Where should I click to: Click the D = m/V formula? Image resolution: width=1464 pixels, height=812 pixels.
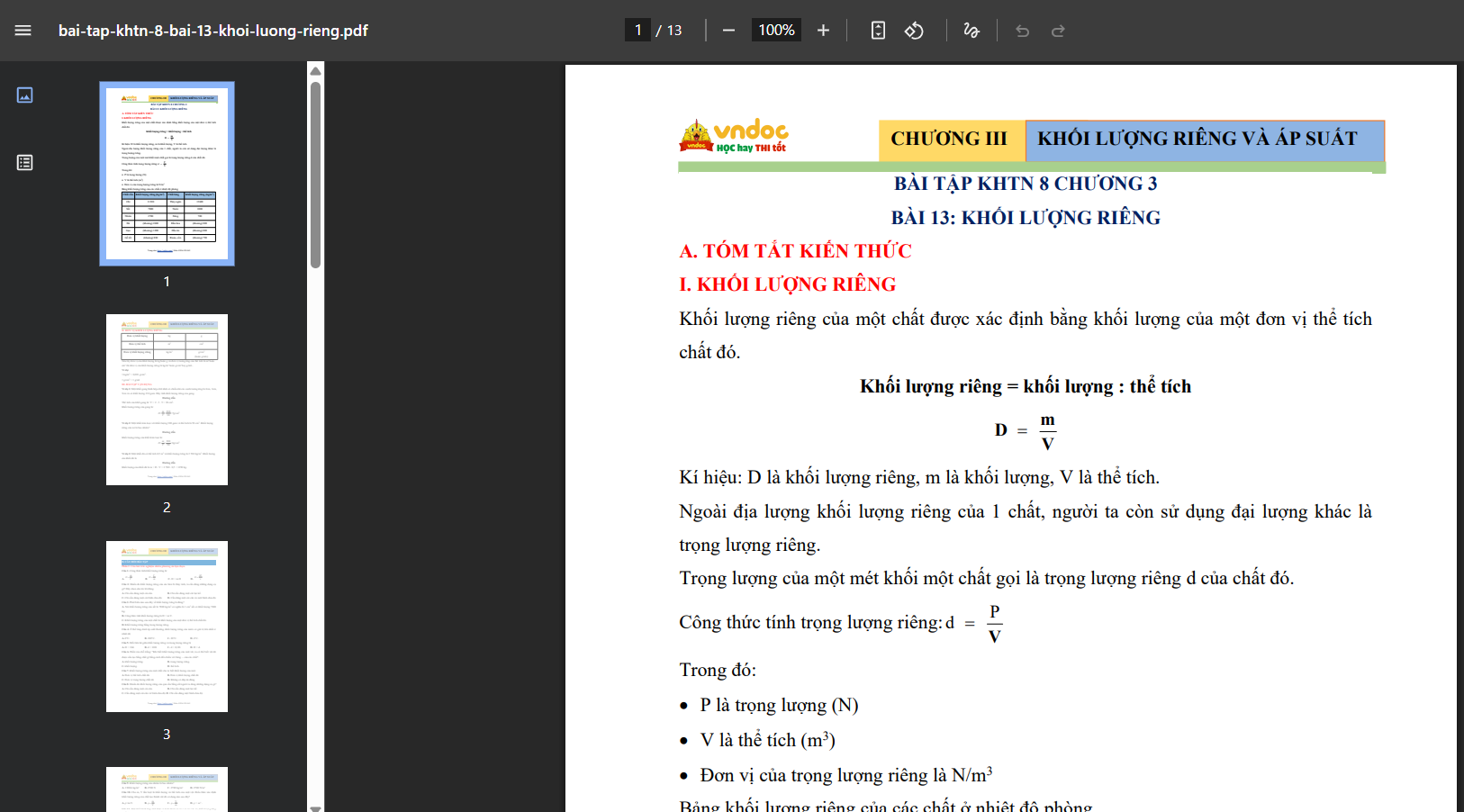(1026, 431)
